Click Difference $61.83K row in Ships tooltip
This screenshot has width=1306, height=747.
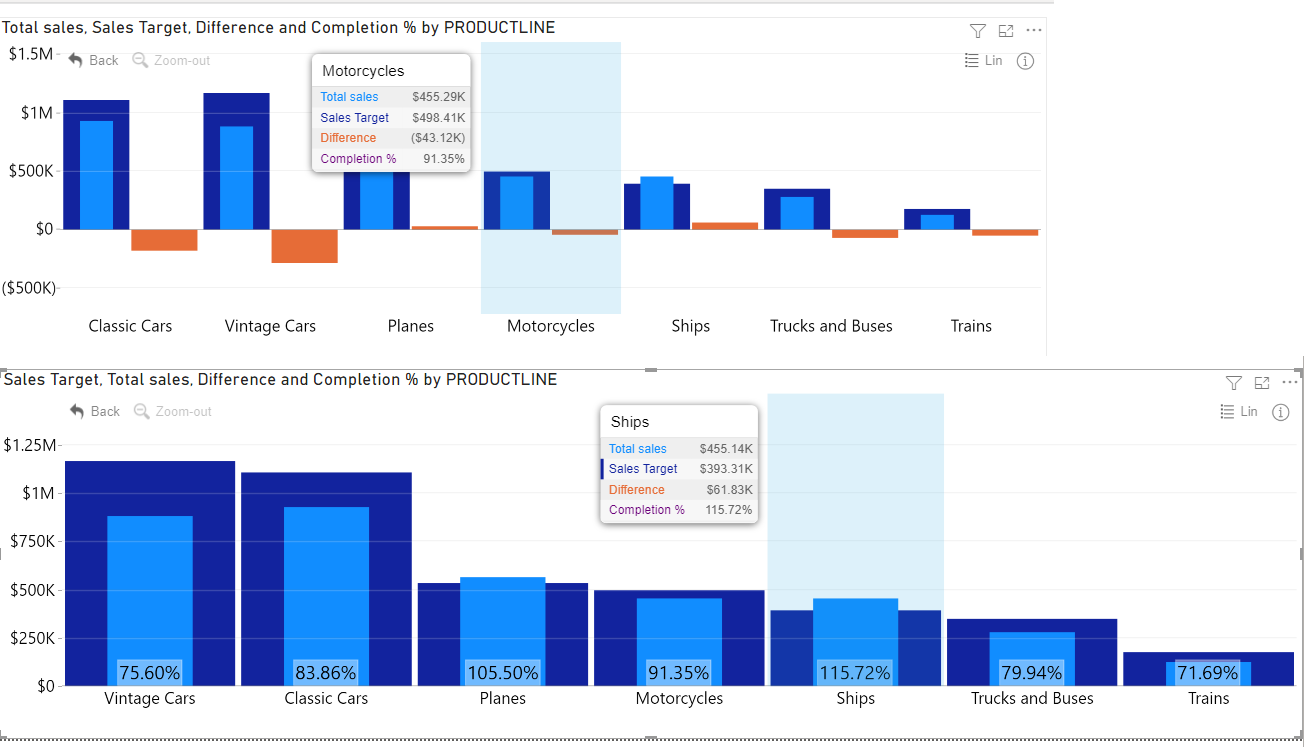(680, 490)
